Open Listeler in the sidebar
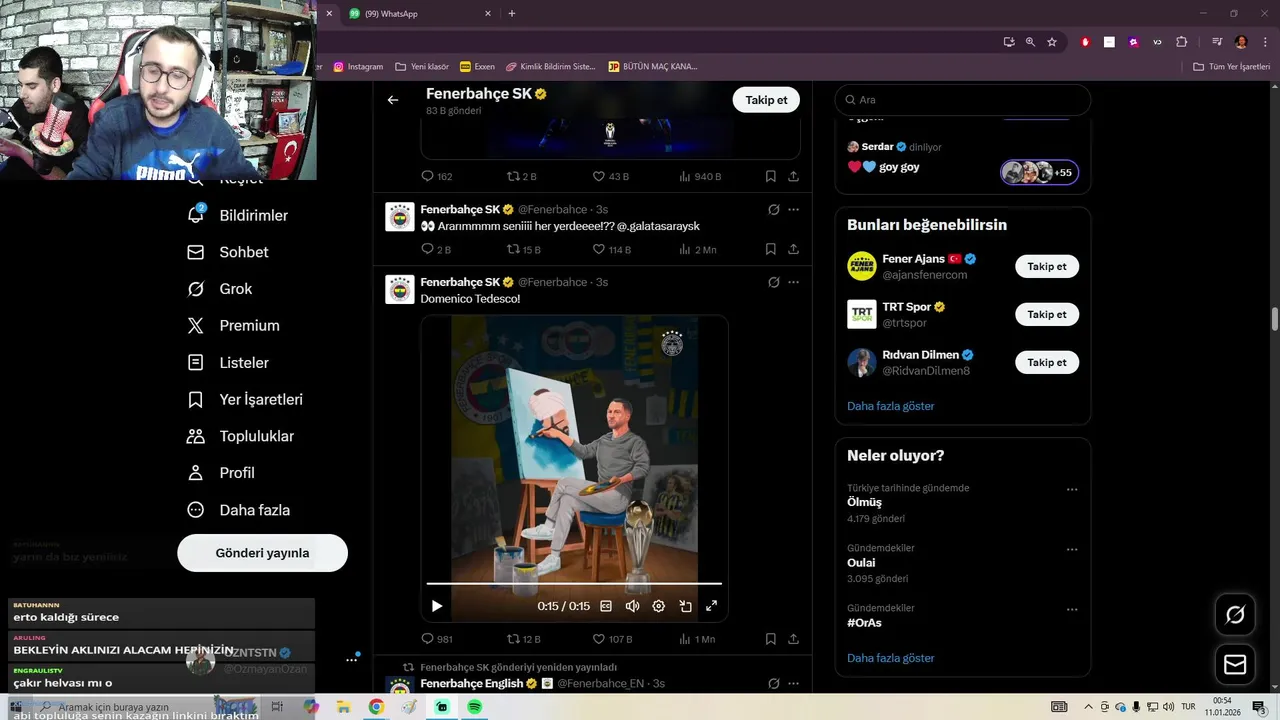 tap(228, 362)
